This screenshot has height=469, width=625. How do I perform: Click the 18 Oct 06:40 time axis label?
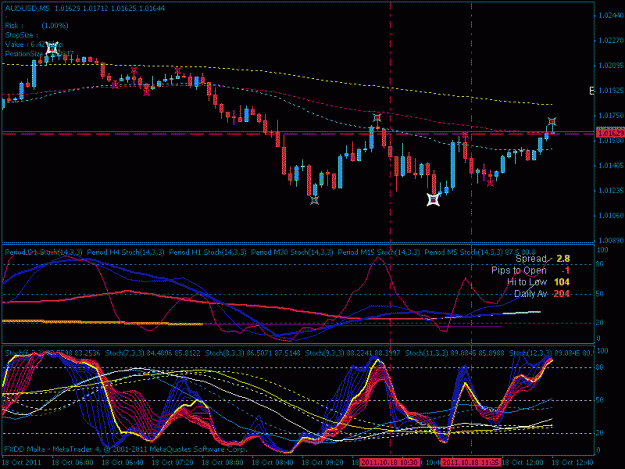click(x=122, y=463)
